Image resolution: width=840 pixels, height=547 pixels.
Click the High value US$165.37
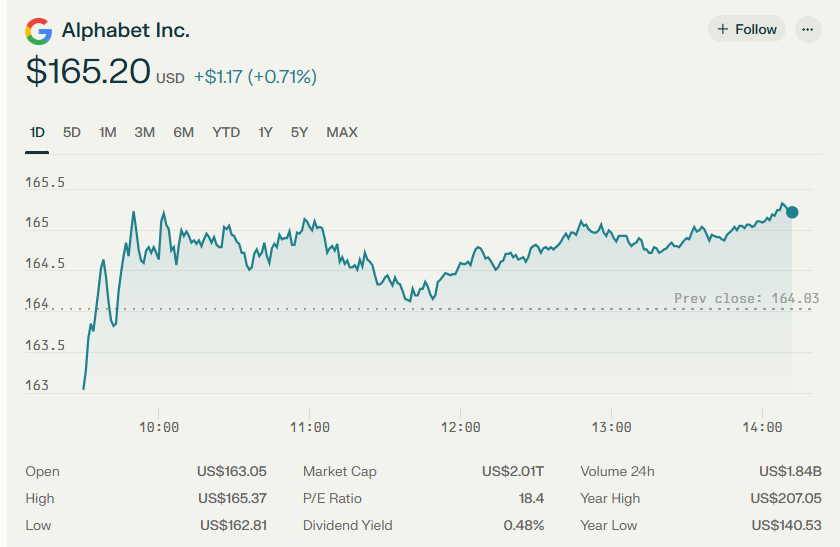232,498
